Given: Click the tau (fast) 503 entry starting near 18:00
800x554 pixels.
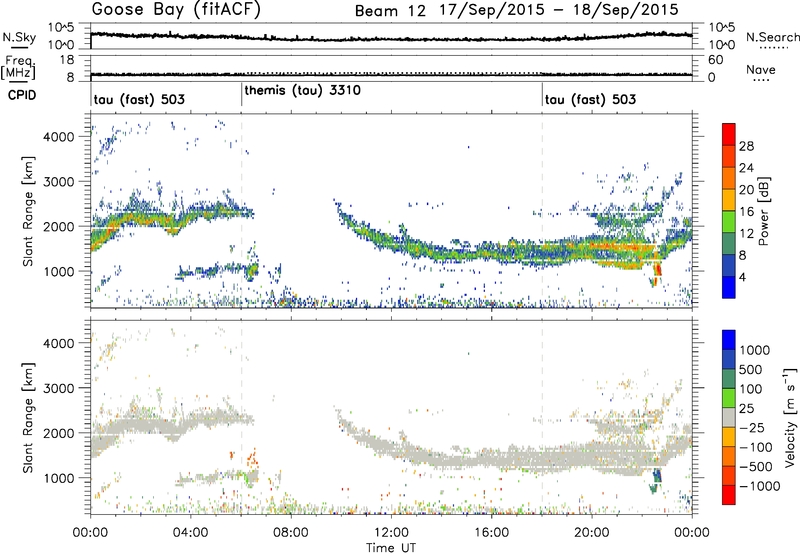Looking at the screenshot, I should 590,99.
